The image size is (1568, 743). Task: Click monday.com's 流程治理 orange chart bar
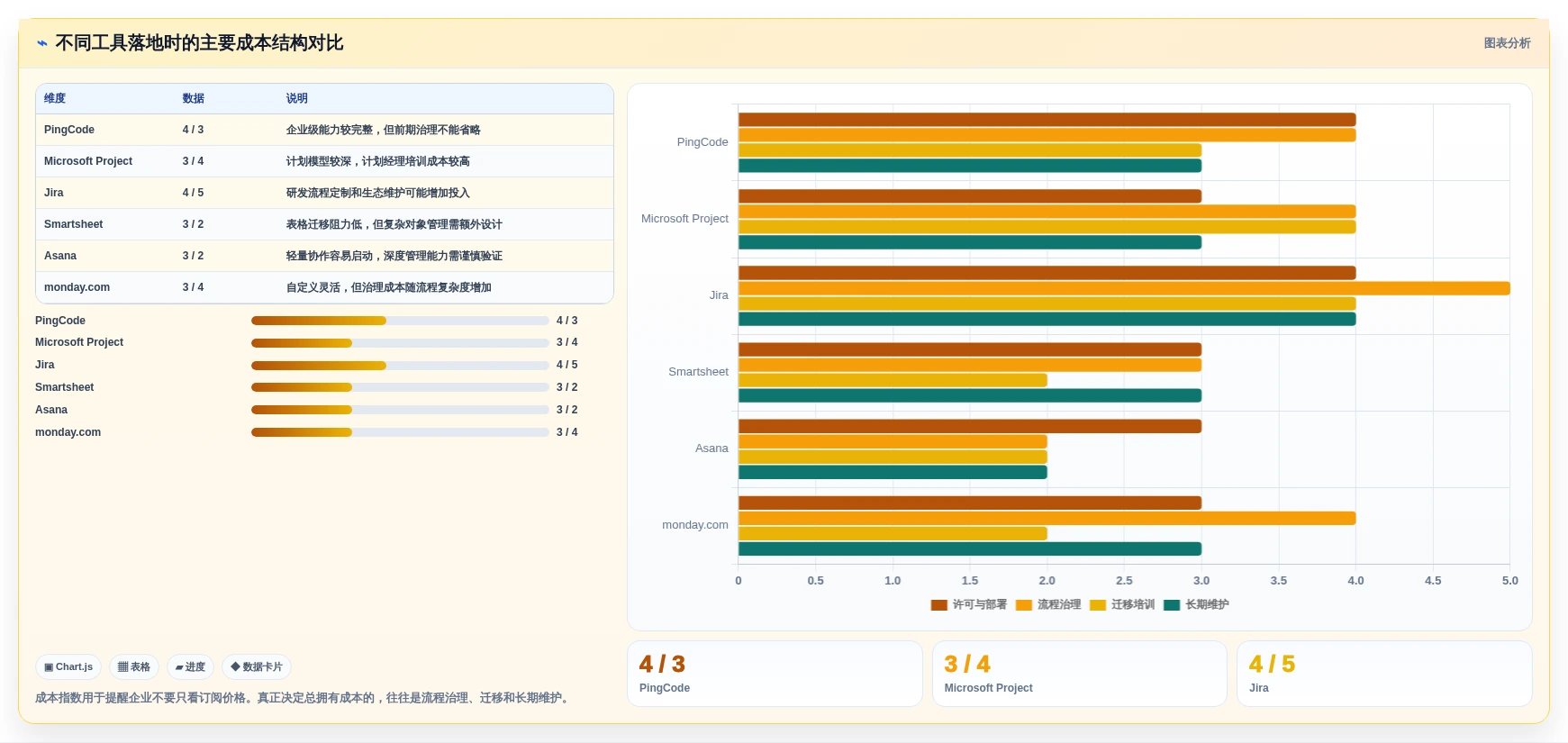(1047, 519)
